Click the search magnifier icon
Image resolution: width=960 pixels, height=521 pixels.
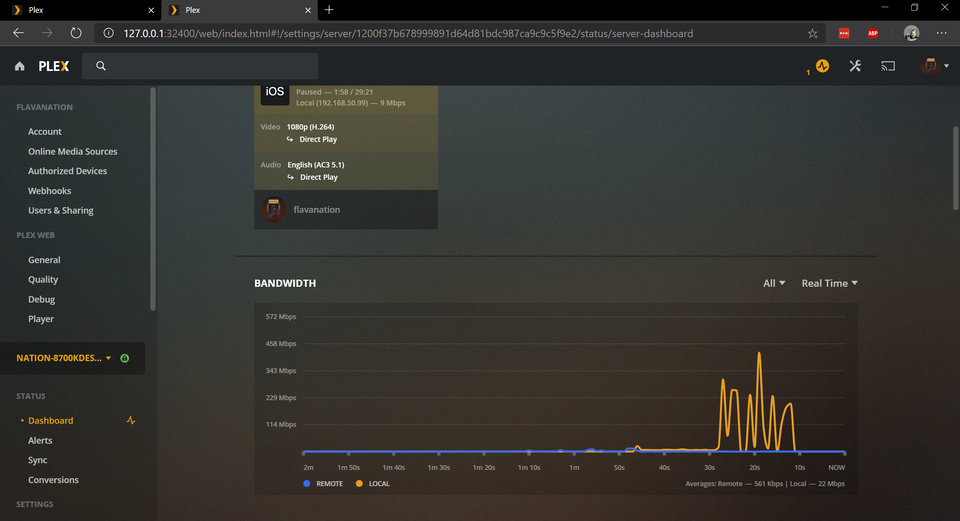tap(101, 66)
